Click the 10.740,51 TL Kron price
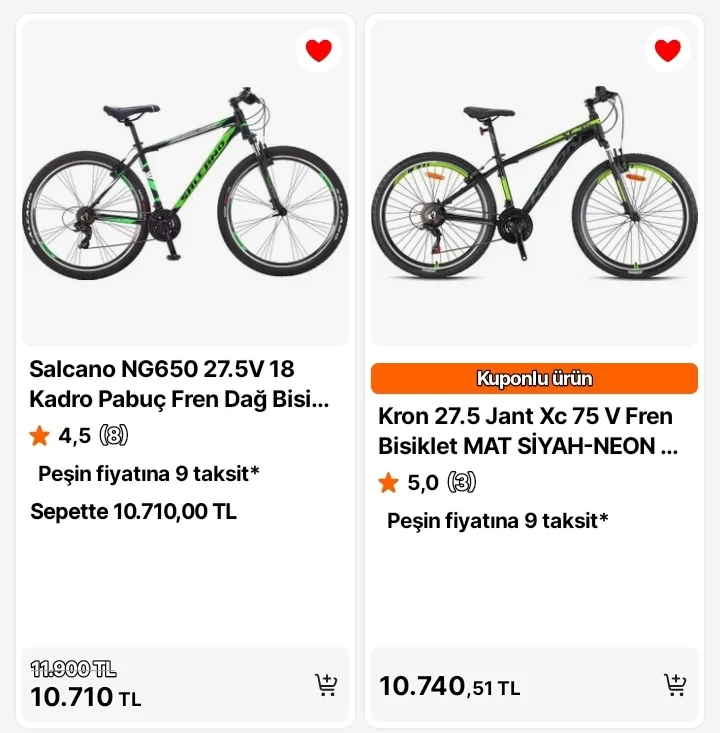The height and width of the screenshot is (733, 720). [449, 686]
